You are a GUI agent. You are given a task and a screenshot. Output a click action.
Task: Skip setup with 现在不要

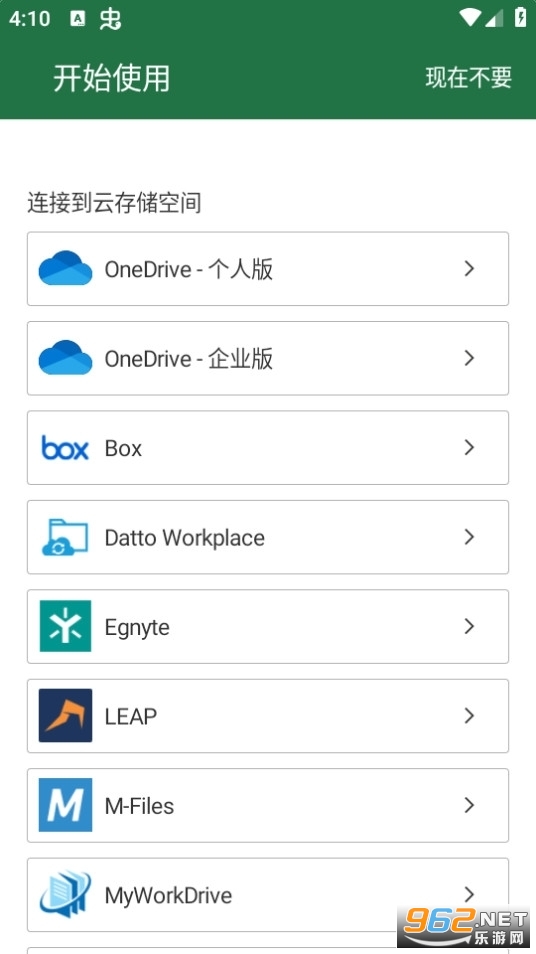pyautogui.click(x=468, y=77)
